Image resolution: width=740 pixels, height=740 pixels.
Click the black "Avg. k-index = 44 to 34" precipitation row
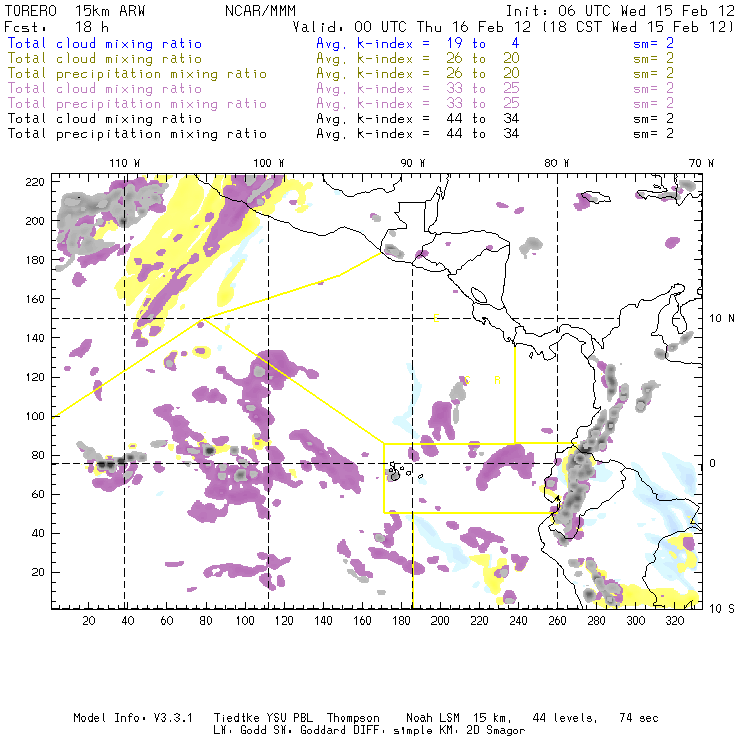point(418,134)
